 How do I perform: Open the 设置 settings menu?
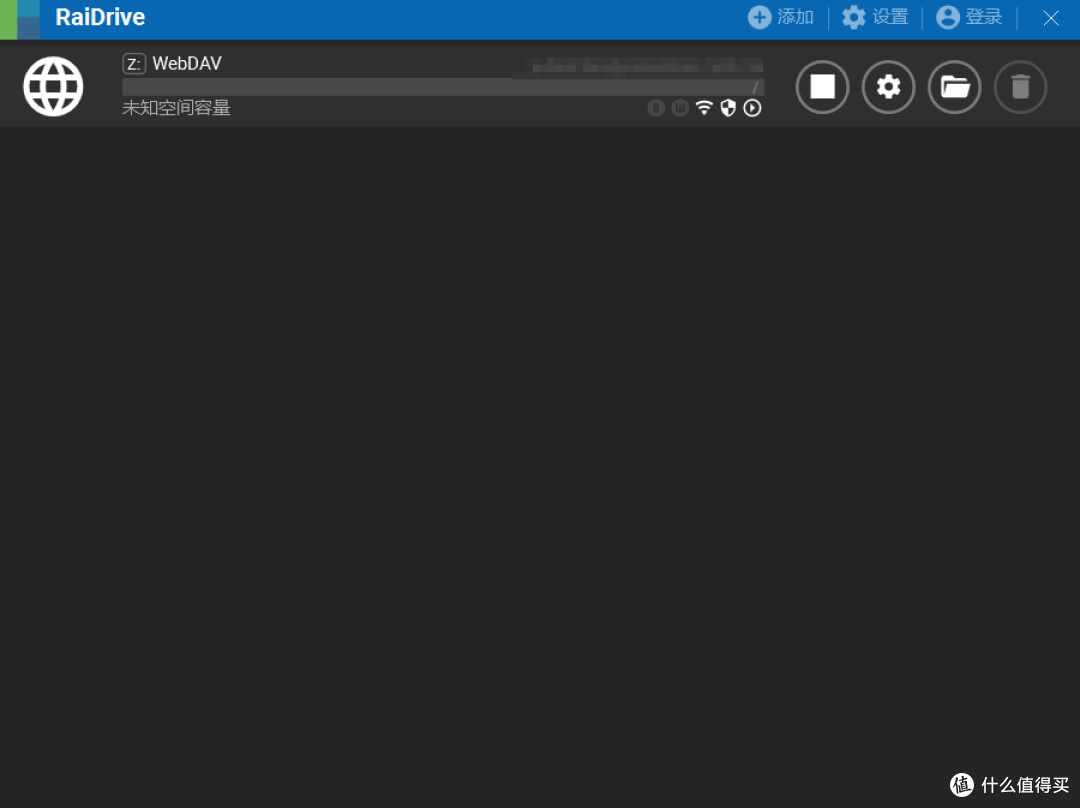(875, 18)
